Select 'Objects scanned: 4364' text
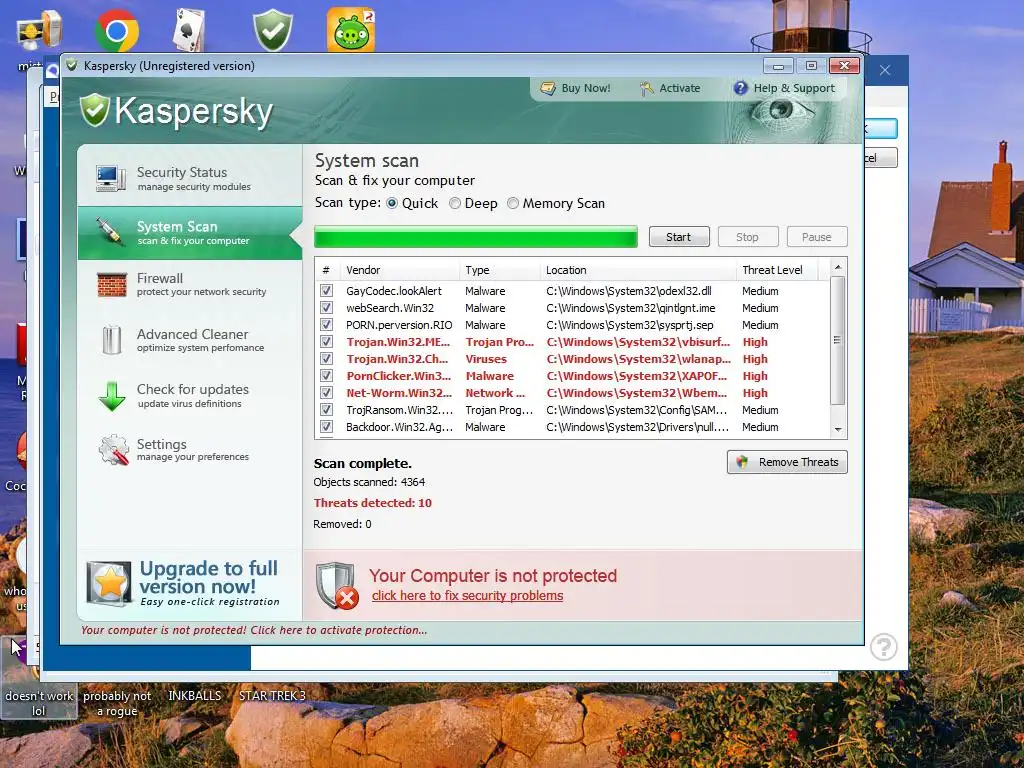 [x=369, y=482]
